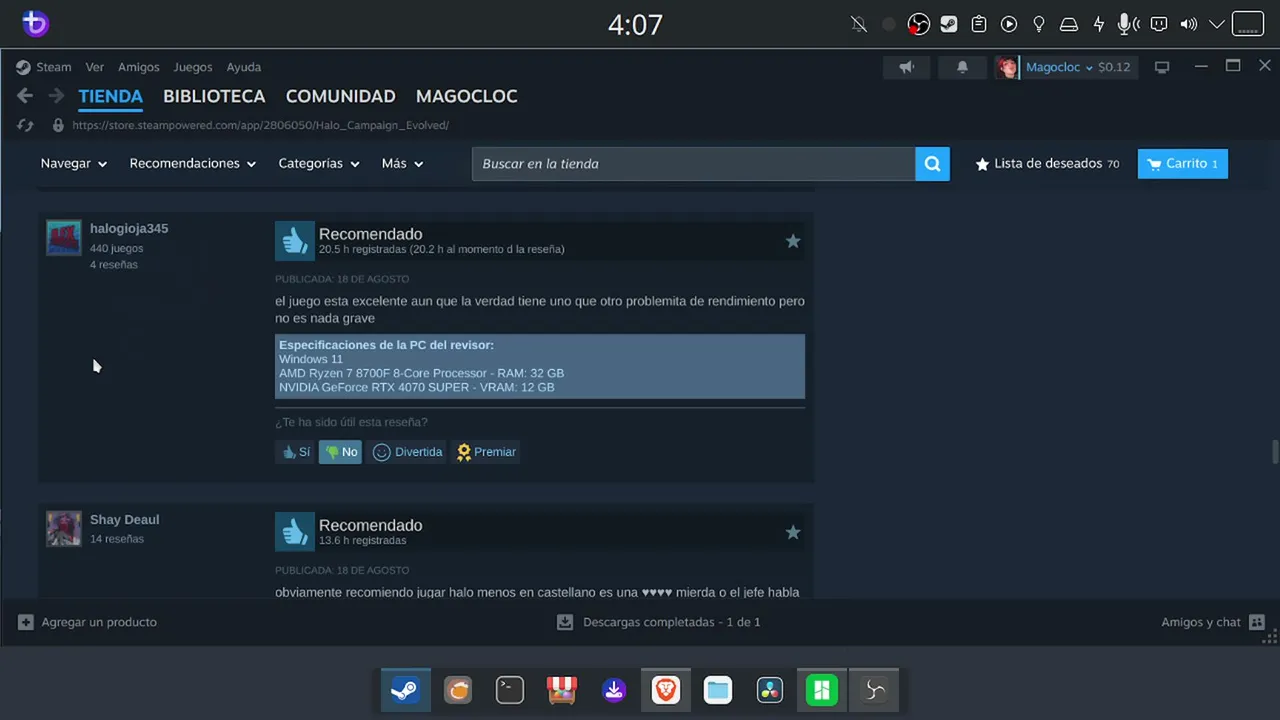Switch to Big Picture mode monitor icon
This screenshot has height=720, width=1280.
(1162, 67)
